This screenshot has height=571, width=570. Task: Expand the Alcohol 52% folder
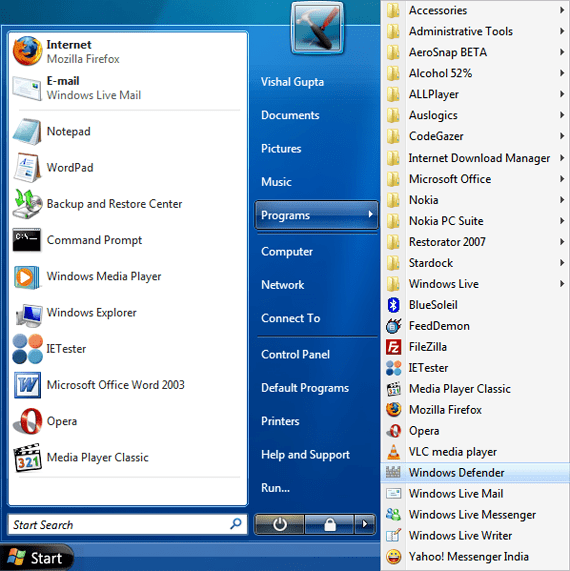(475, 73)
